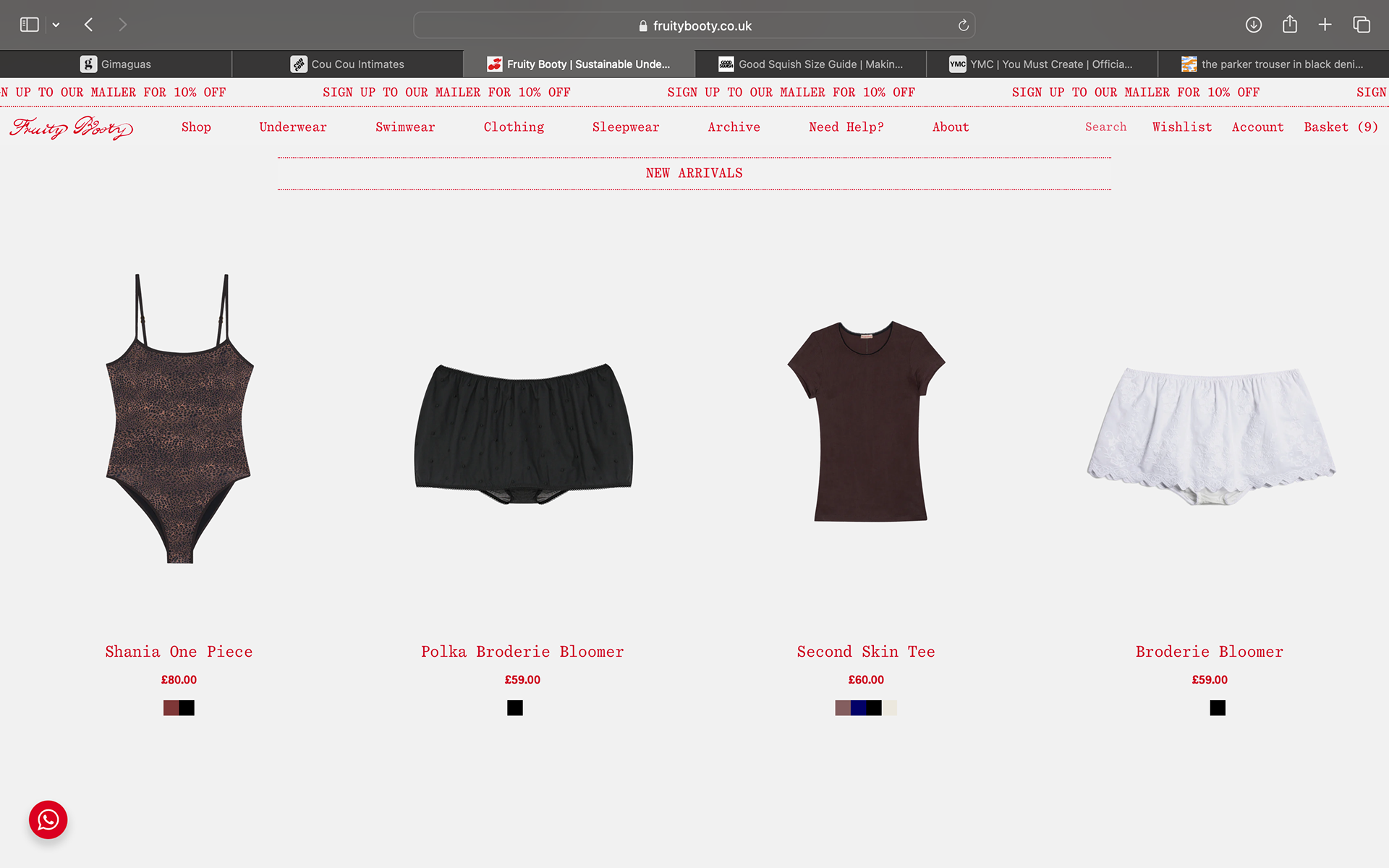Open the Safari downloads icon
The width and height of the screenshot is (1389, 868).
click(x=1254, y=25)
